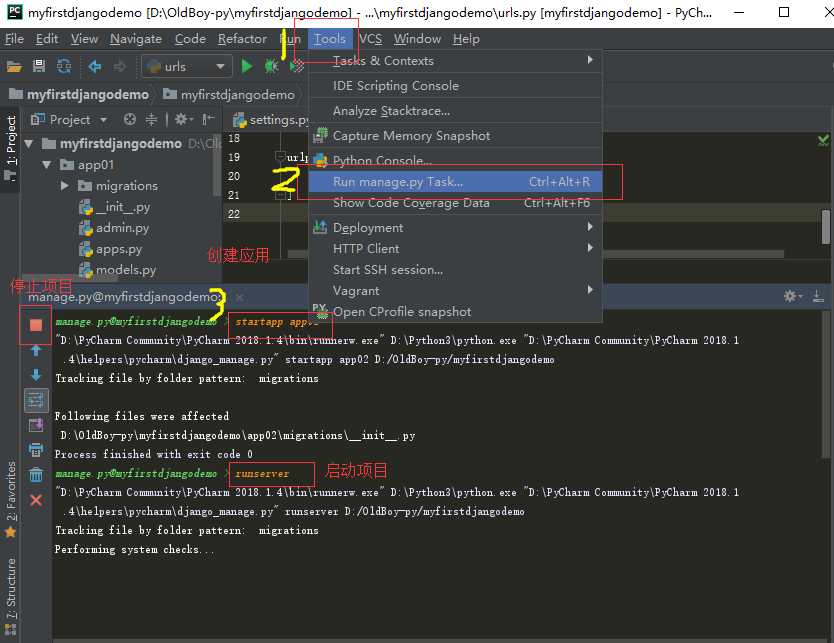Switch to the settings.py editor tab
The image size is (834, 643).
click(270, 120)
